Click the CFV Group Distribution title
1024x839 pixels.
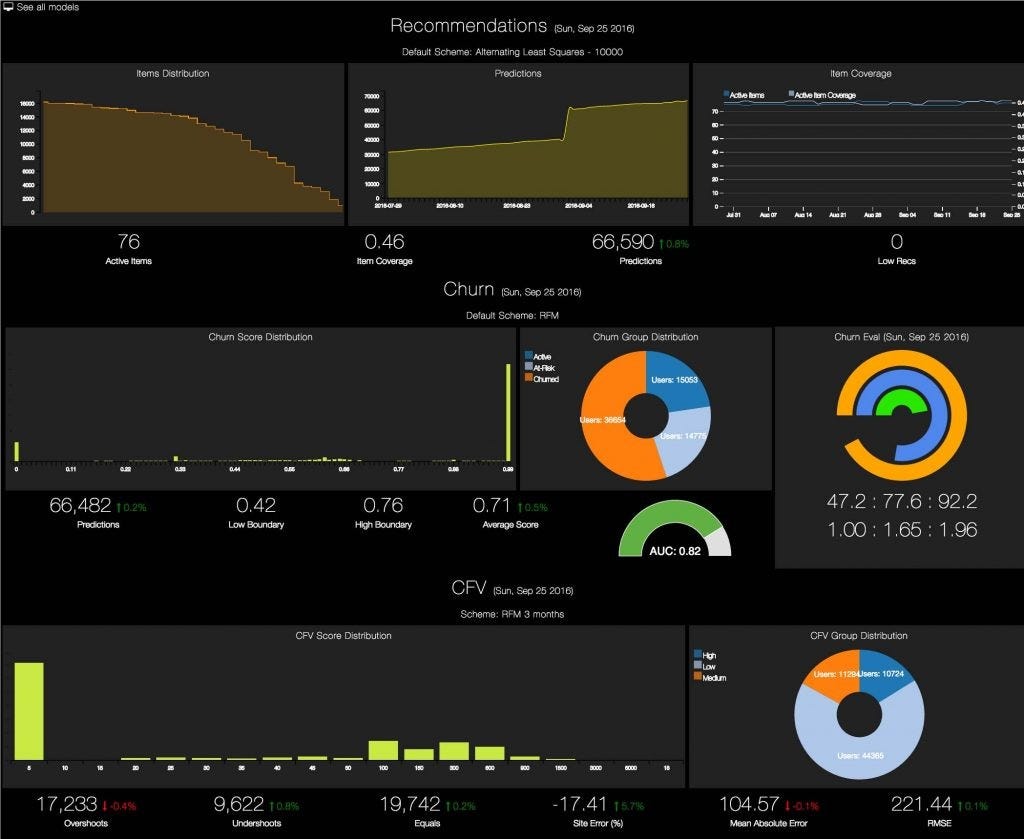859,635
